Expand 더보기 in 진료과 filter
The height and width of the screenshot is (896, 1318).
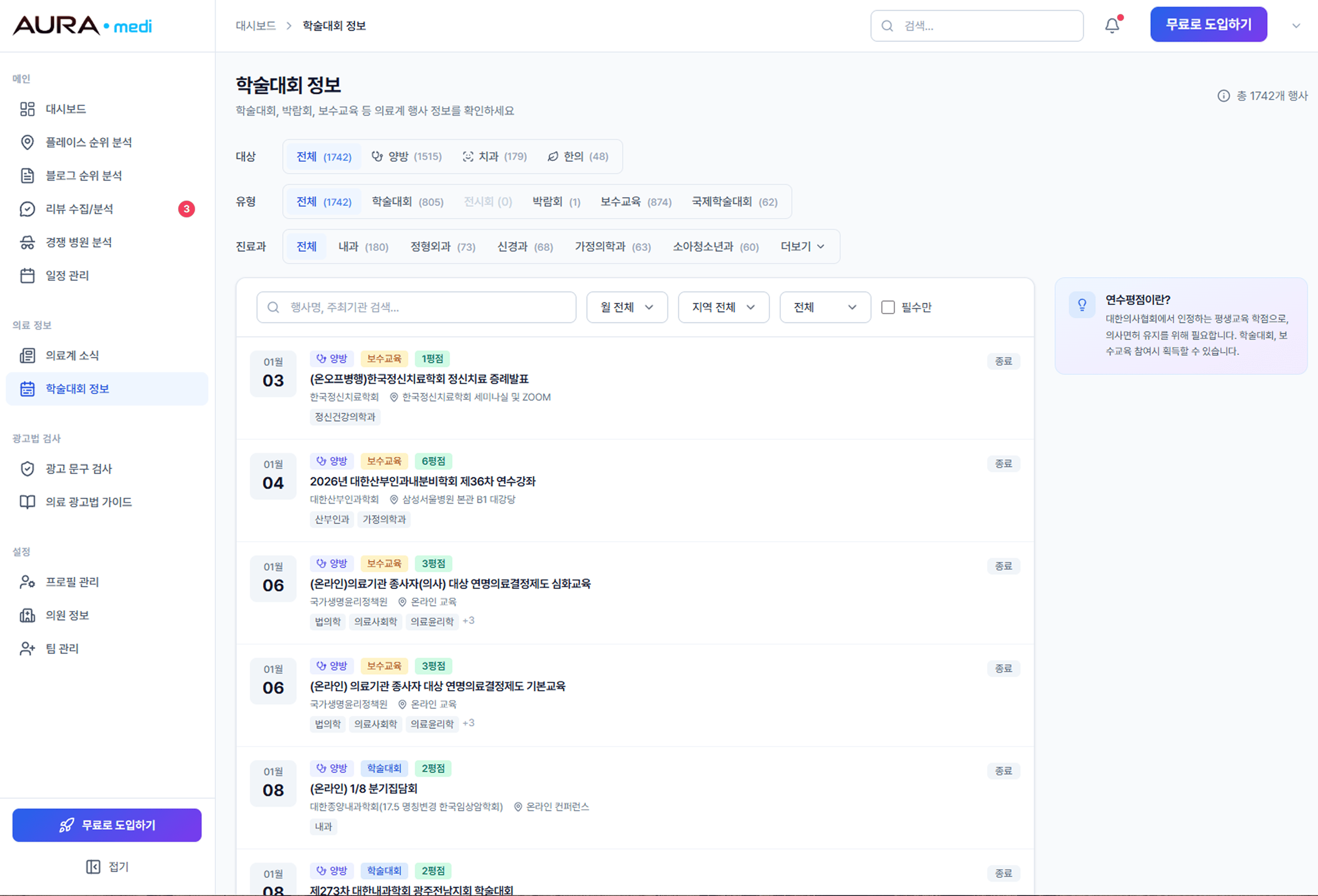click(x=802, y=246)
